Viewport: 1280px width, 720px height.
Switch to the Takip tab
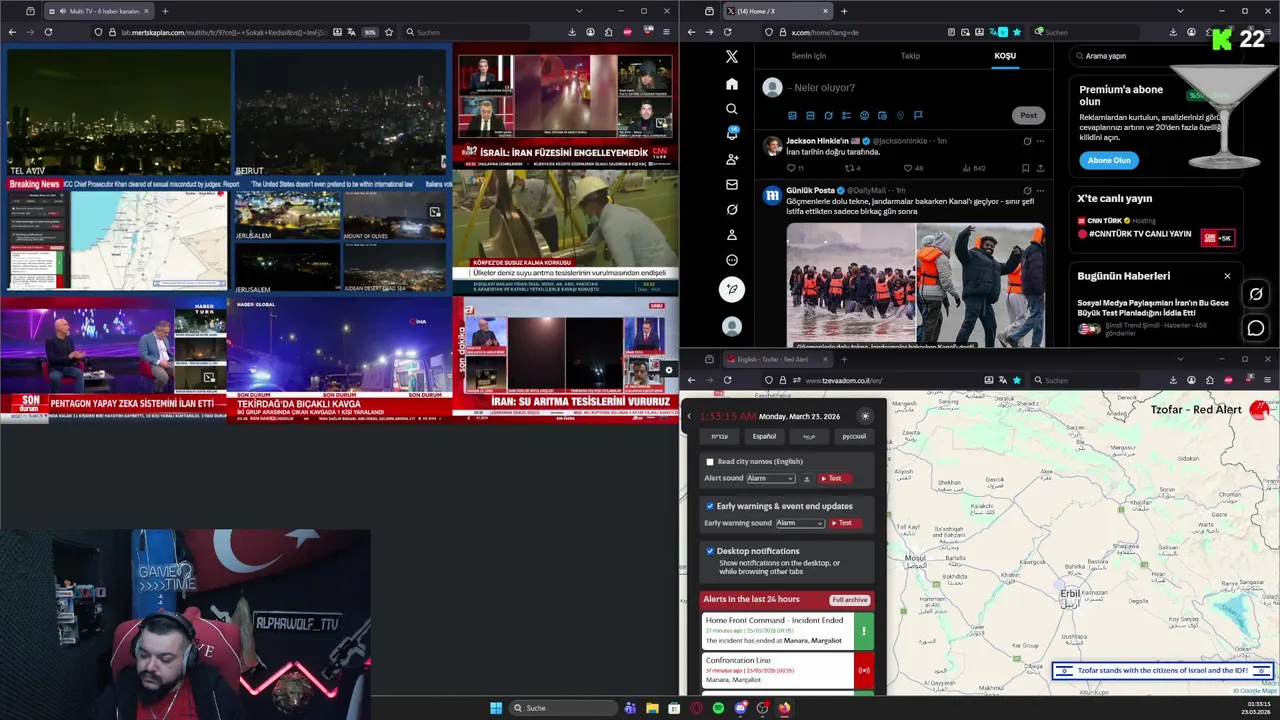[x=910, y=56]
